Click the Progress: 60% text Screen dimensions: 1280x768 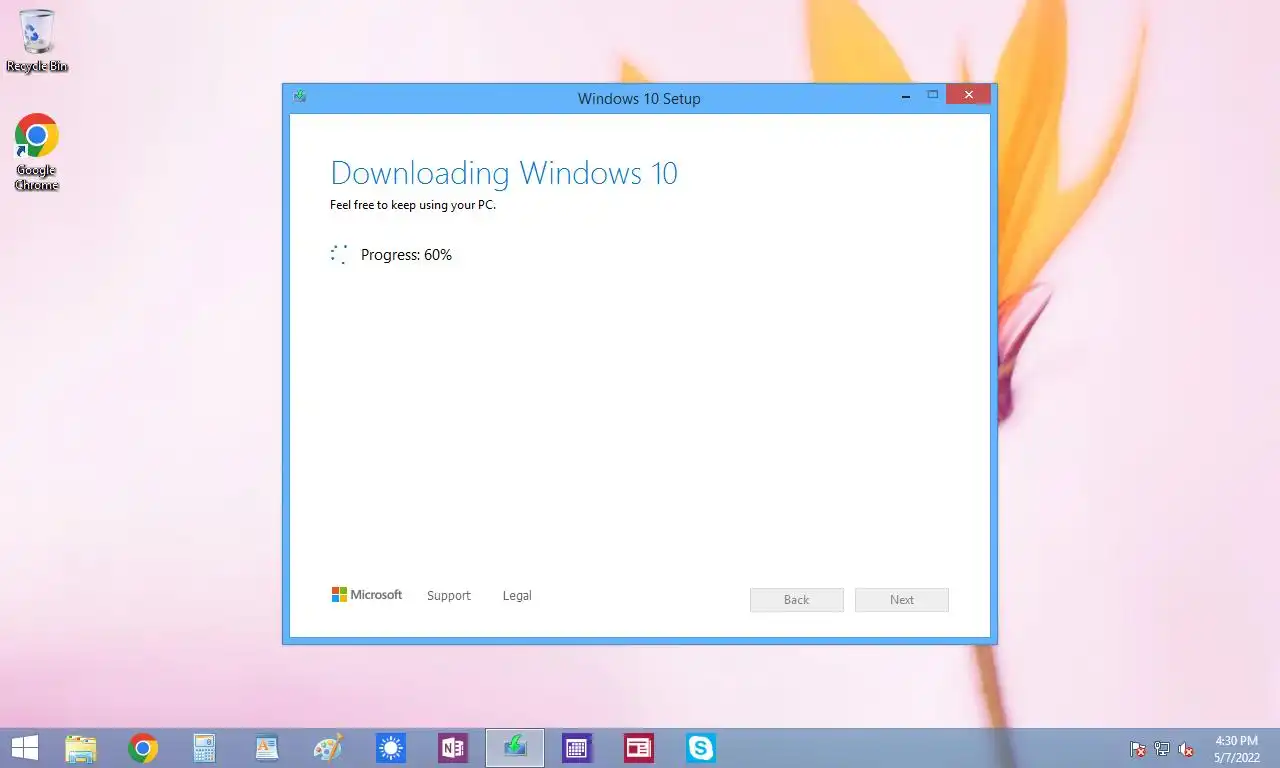[406, 255]
